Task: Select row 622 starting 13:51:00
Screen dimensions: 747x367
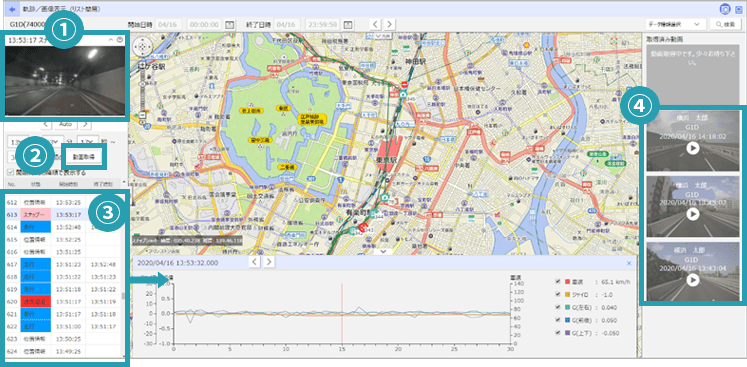Action: point(63,326)
